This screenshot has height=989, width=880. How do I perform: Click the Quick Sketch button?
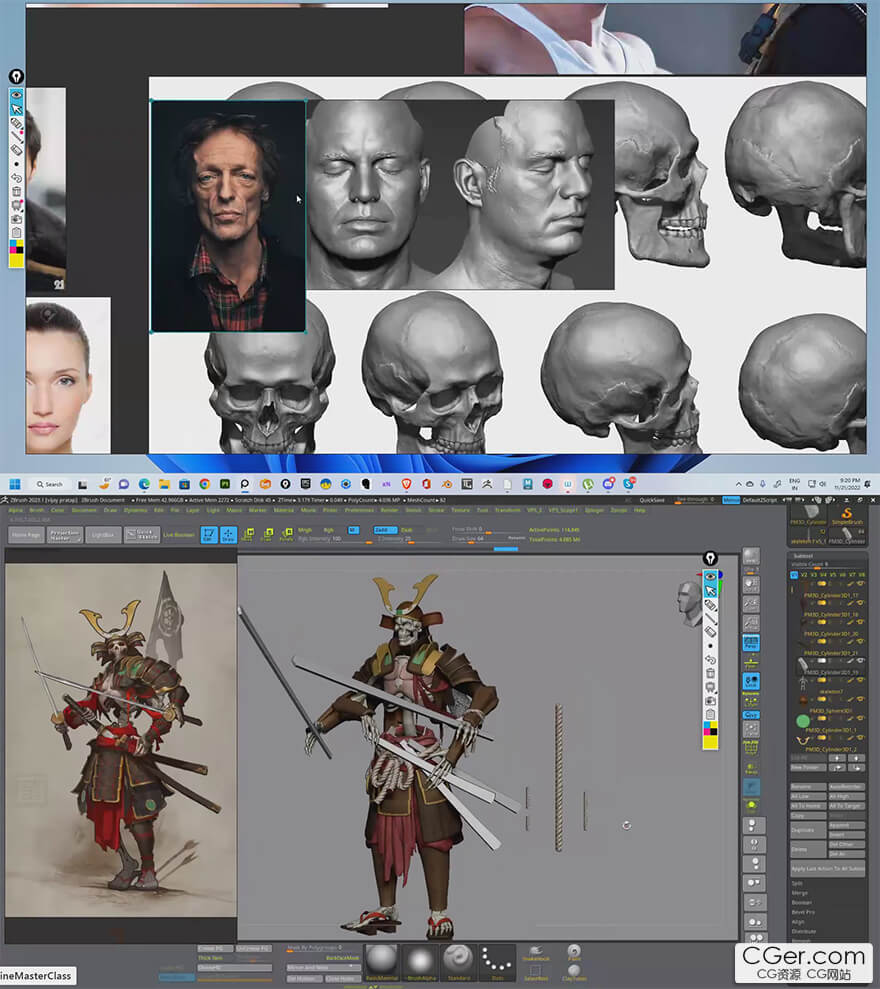[142, 535]
